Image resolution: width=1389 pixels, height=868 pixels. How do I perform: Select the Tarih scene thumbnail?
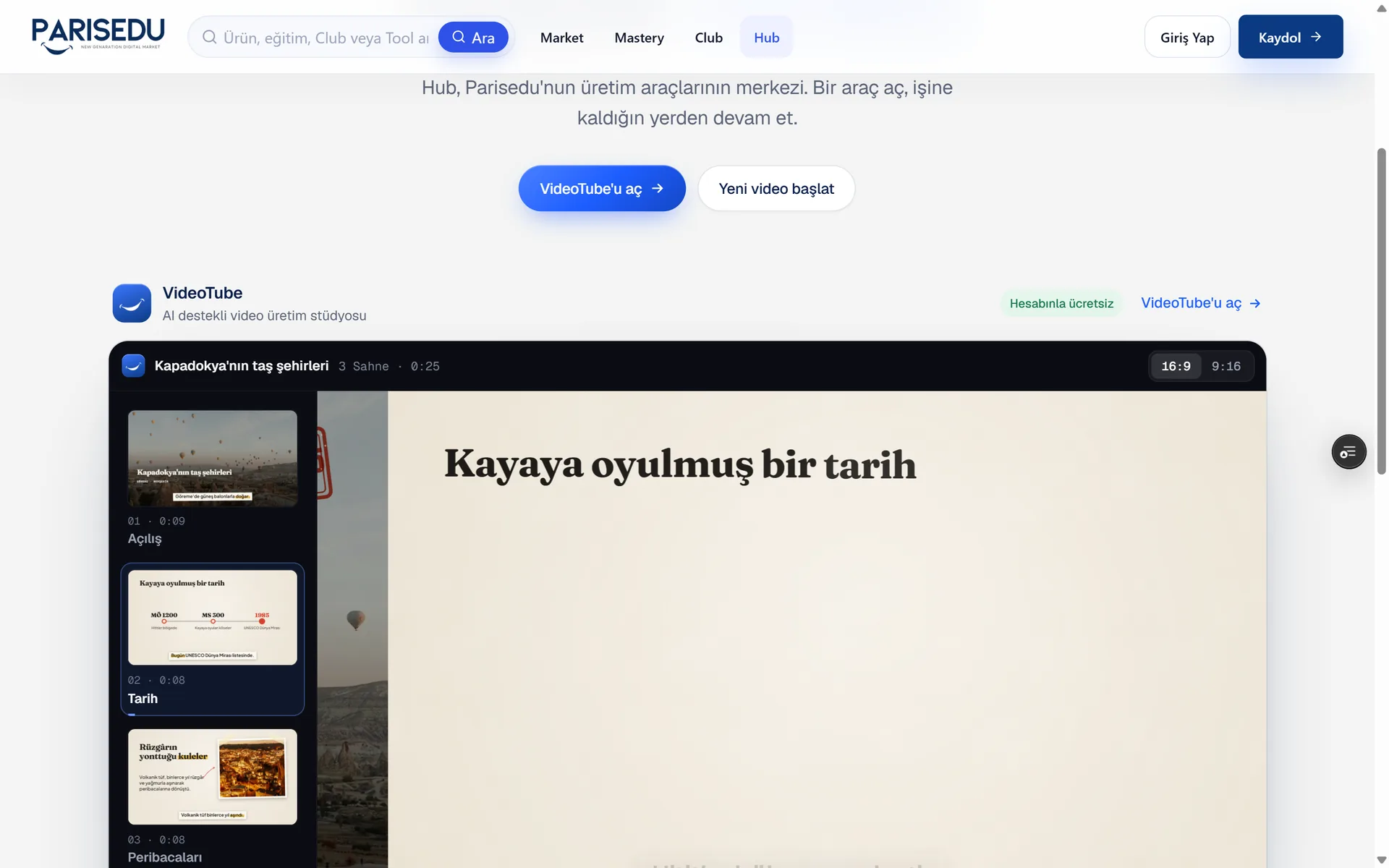point(213,618)
